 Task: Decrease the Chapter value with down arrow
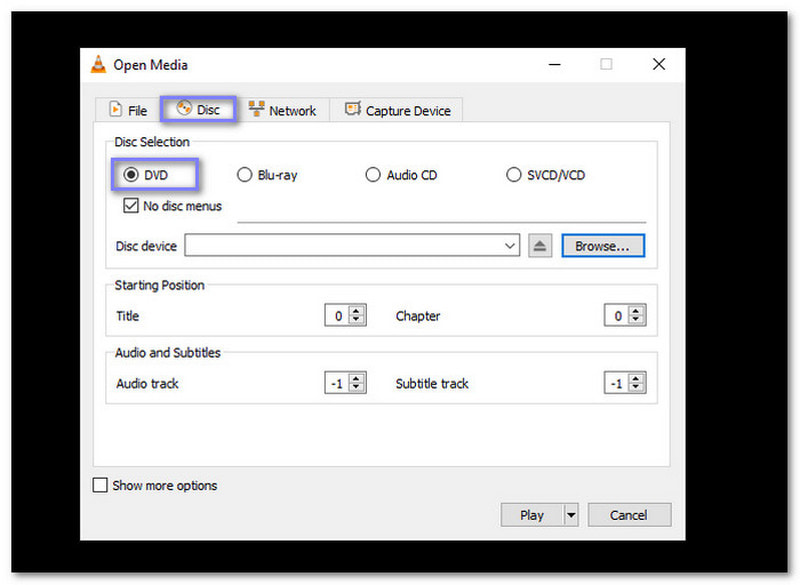(x=636, y=320)
